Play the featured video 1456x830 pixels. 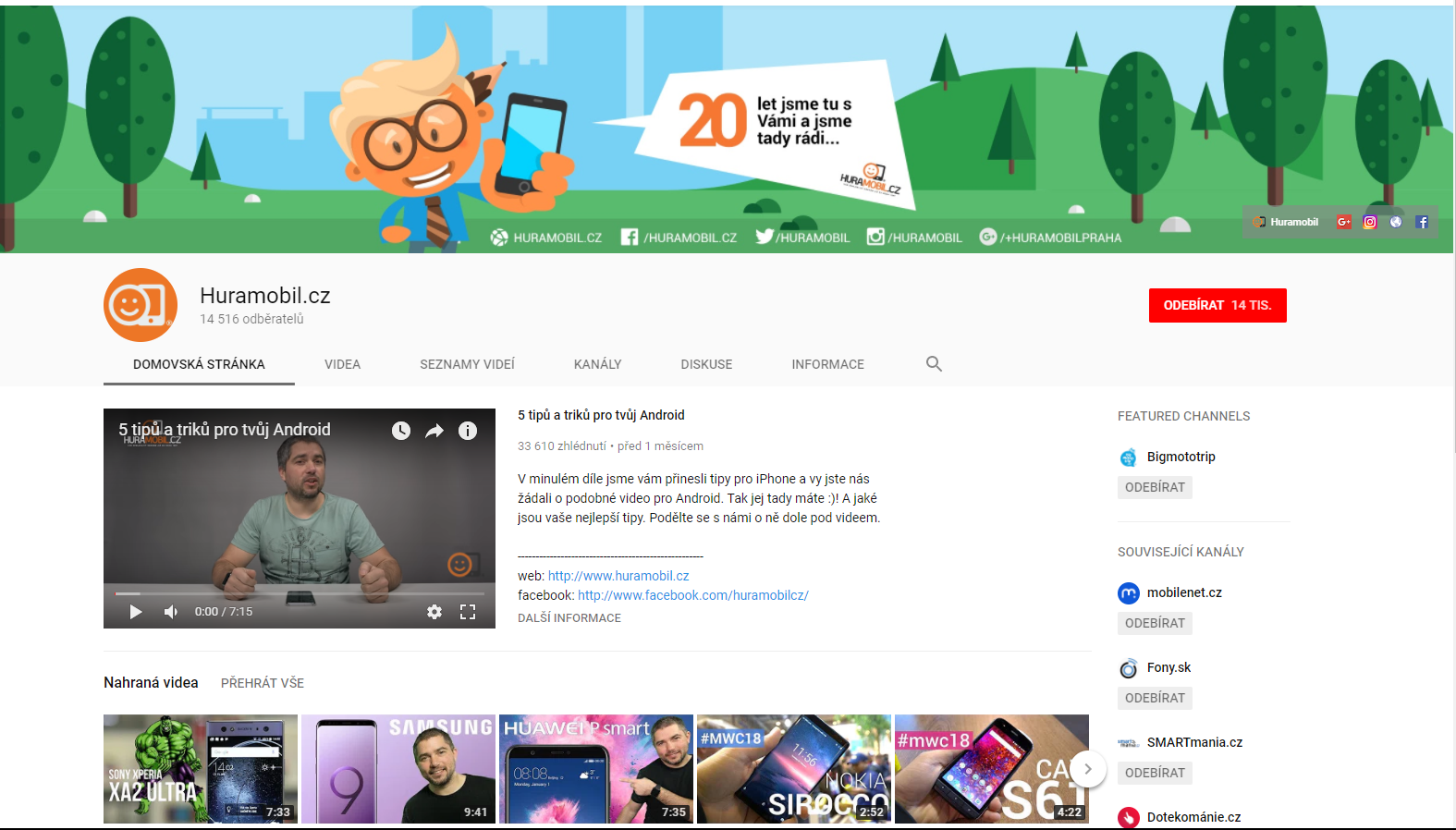coord(136,612)
